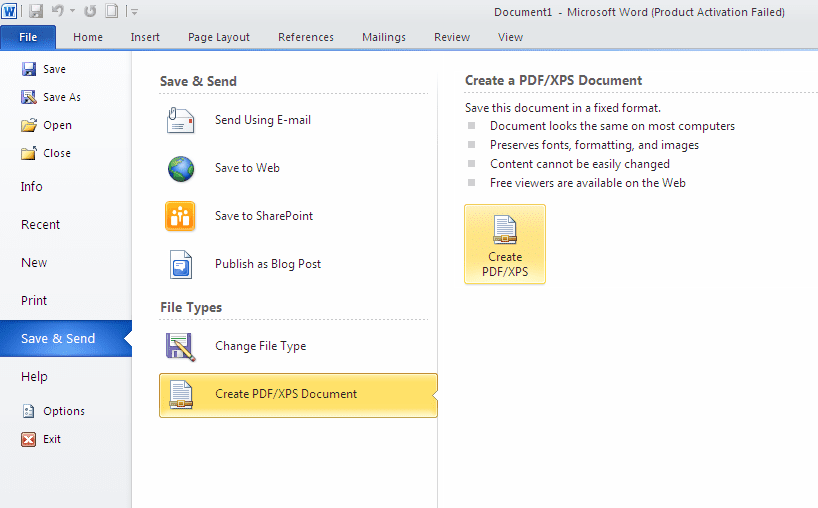
Task: Click 'Save this document in a fixed format' text
Action: pos(563,108)
